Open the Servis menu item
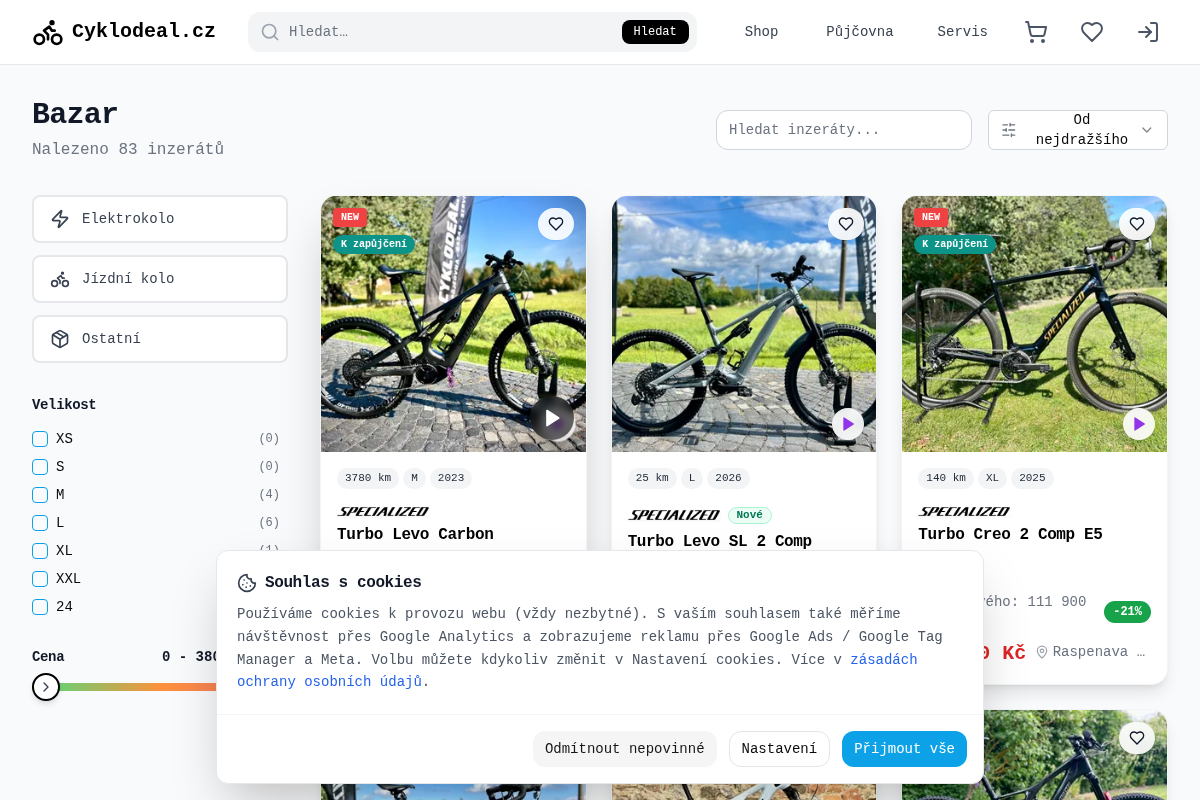The image size is (1200, 800). [x=962, y=32]
